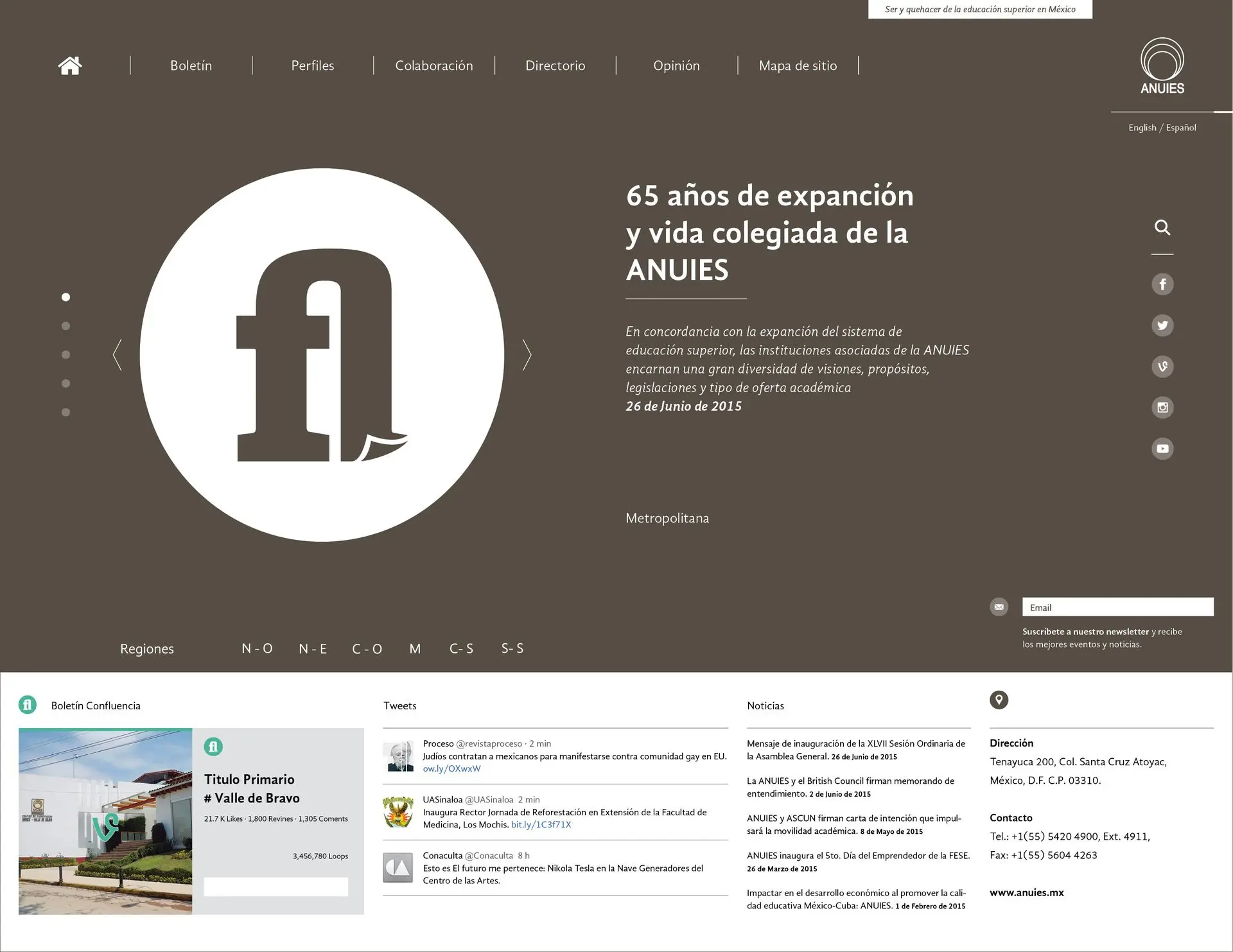Screen dimensions: 1233x952
Task: Visit the Instagram profile icon
Action: (1162, 407)
